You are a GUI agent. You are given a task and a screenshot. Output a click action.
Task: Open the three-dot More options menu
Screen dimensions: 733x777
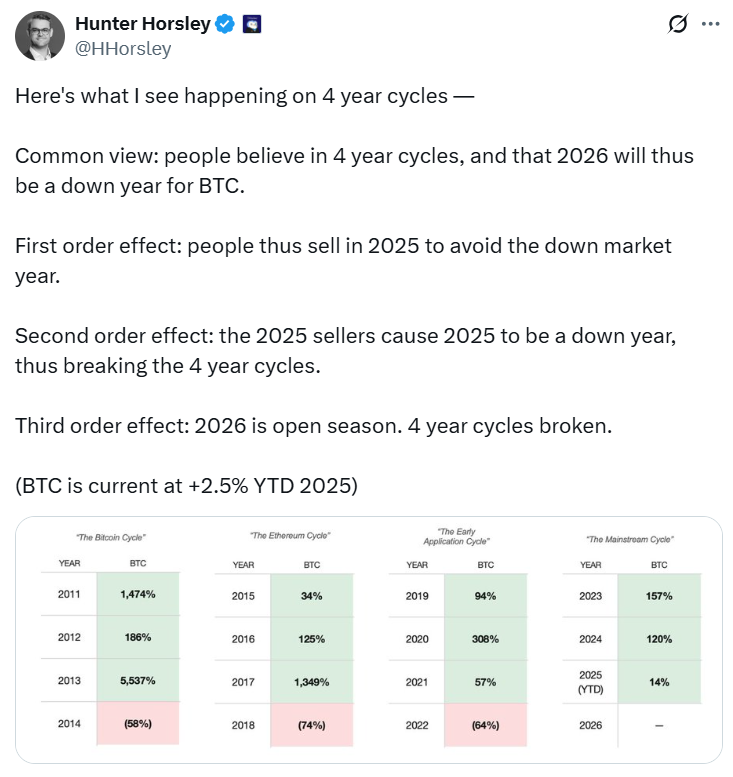click(x=710, y=24)
